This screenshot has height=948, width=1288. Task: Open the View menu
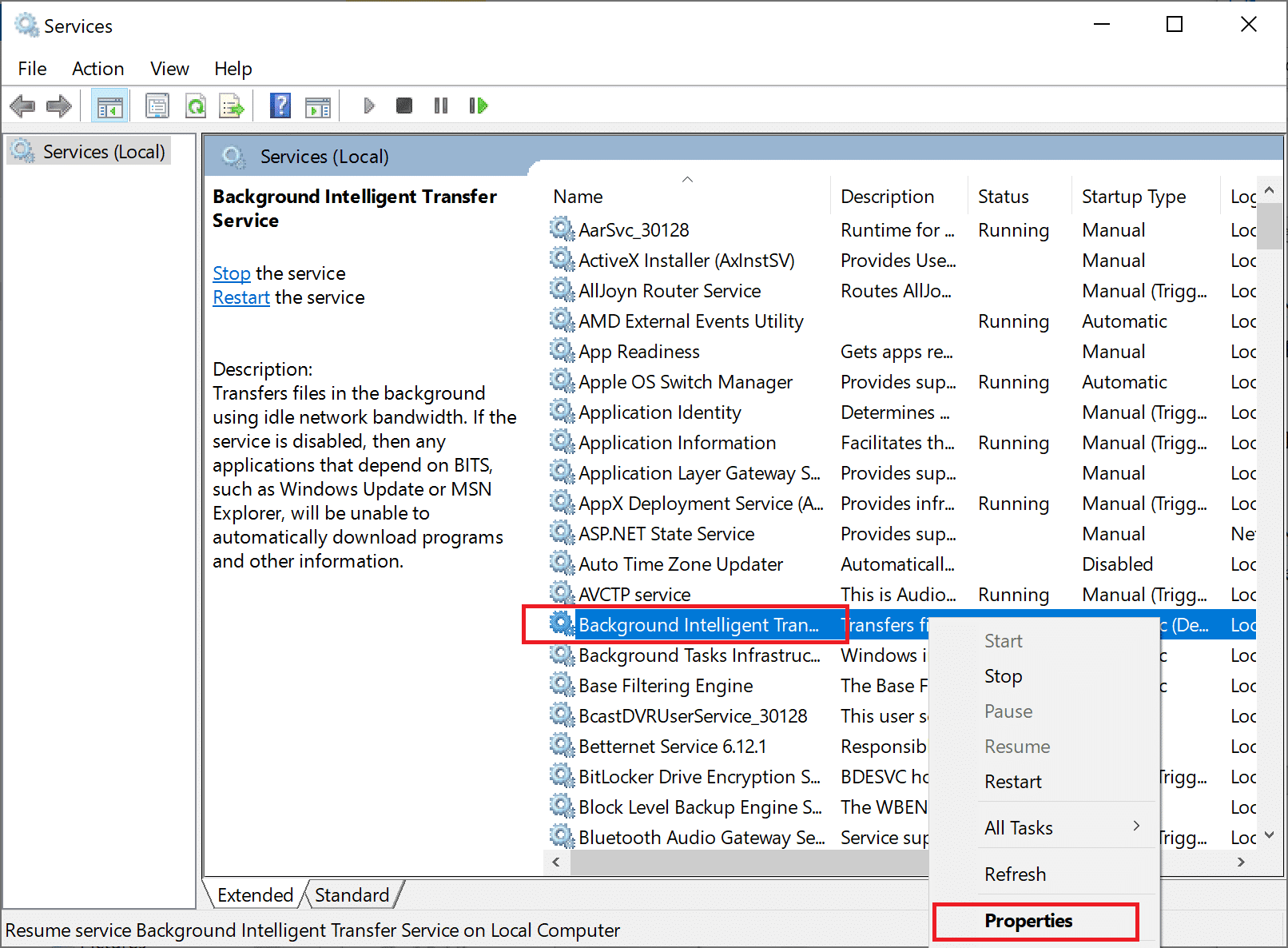pyautogui.click(x=169, y=69)
